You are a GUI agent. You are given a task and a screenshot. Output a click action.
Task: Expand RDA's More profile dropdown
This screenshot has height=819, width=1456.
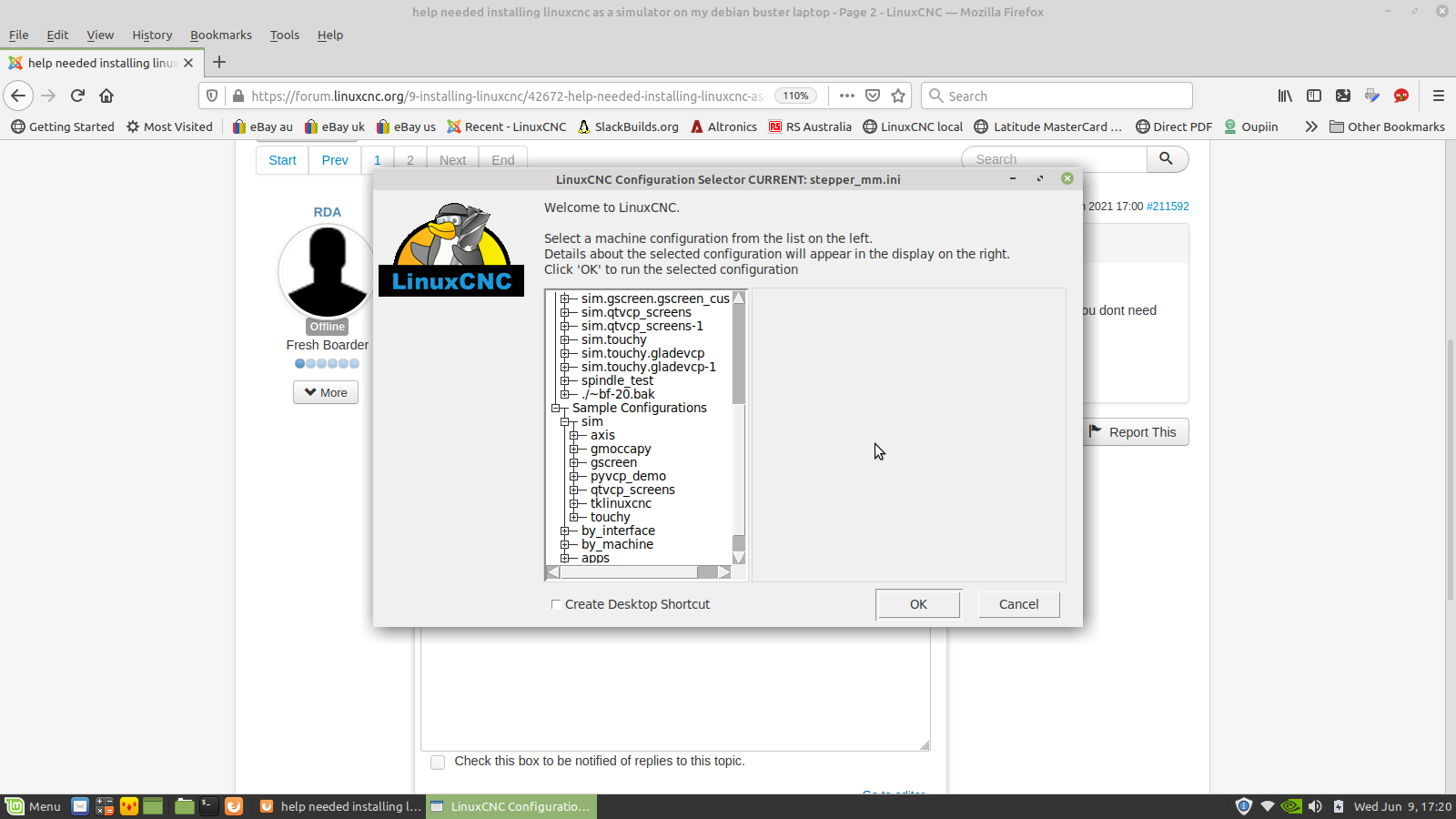point(326,392)
